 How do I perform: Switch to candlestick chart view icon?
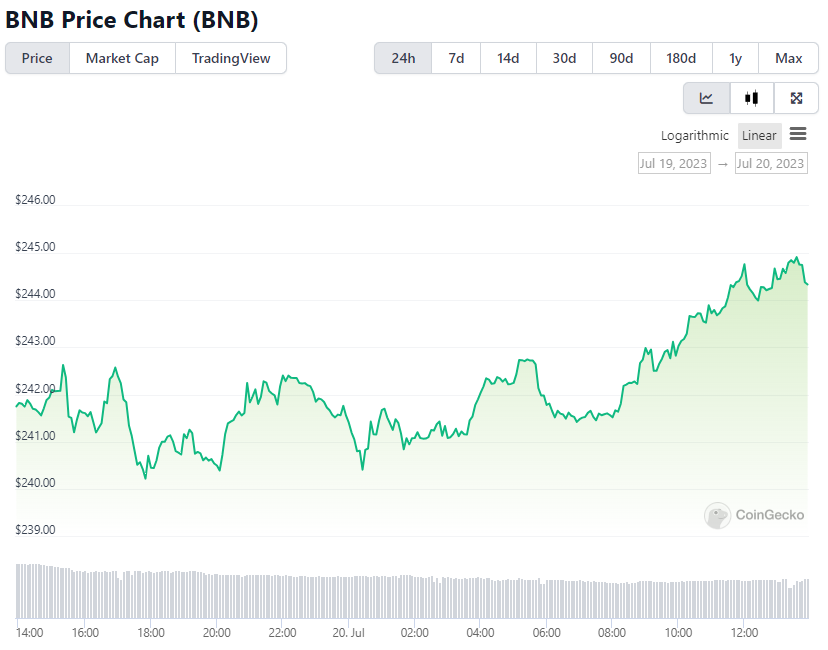751,98
